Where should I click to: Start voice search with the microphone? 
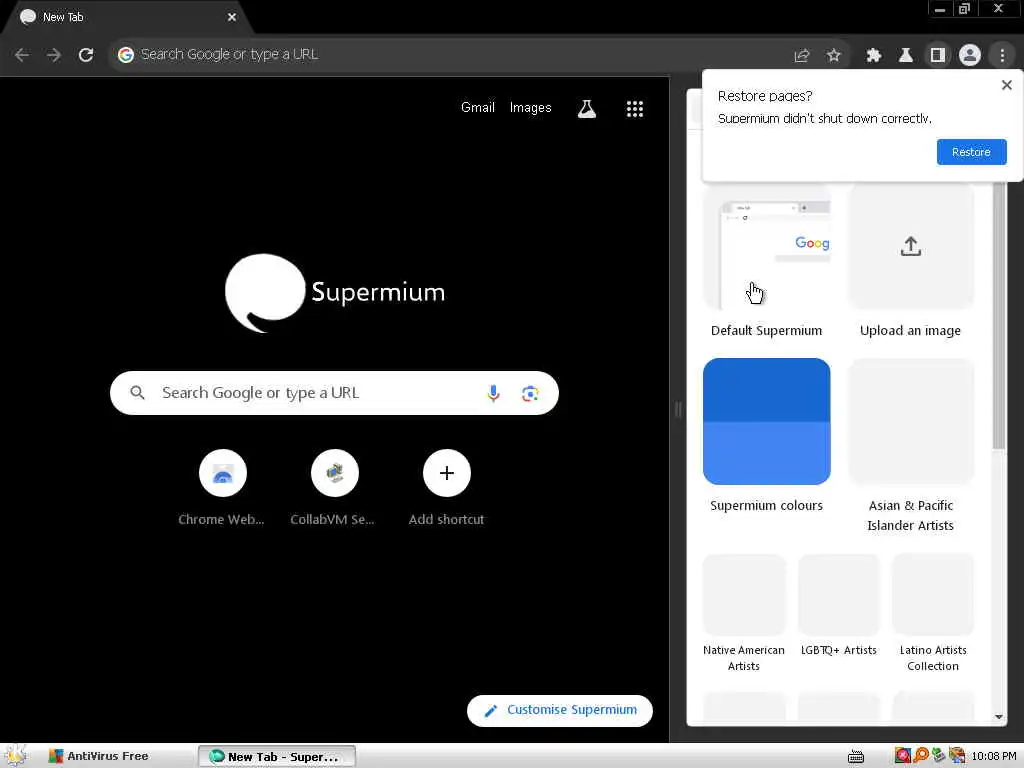pyautogui.click(x=493, y=393)
